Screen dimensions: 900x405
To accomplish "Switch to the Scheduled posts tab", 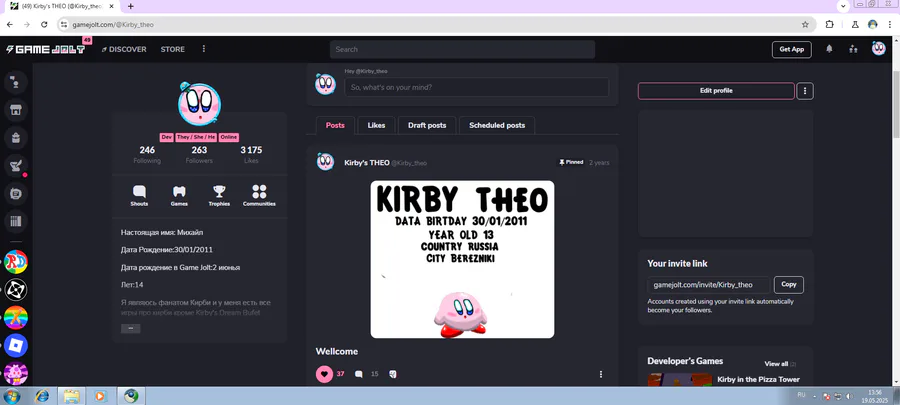I will pyautogui.click(x=497, y=125).
